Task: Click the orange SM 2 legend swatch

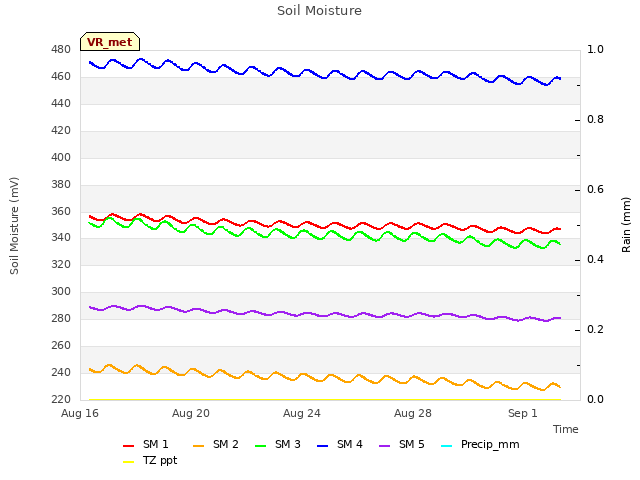Action: tap(199, 446)
